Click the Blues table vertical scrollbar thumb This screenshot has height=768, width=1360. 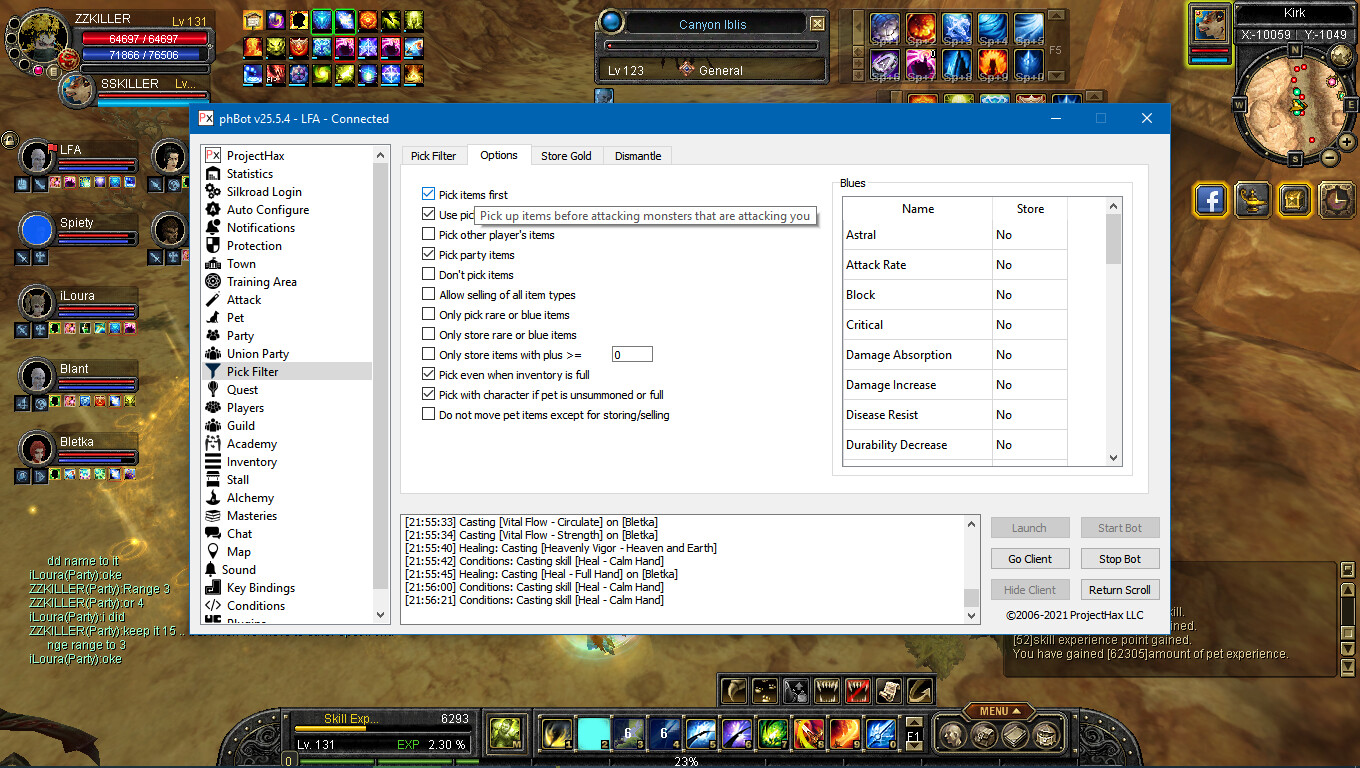1114,240
